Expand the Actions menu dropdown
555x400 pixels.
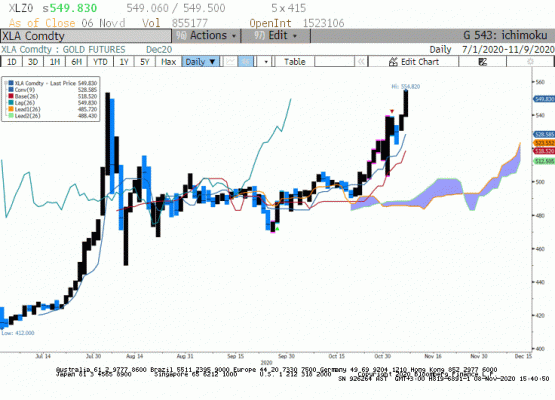click(207, 36)
